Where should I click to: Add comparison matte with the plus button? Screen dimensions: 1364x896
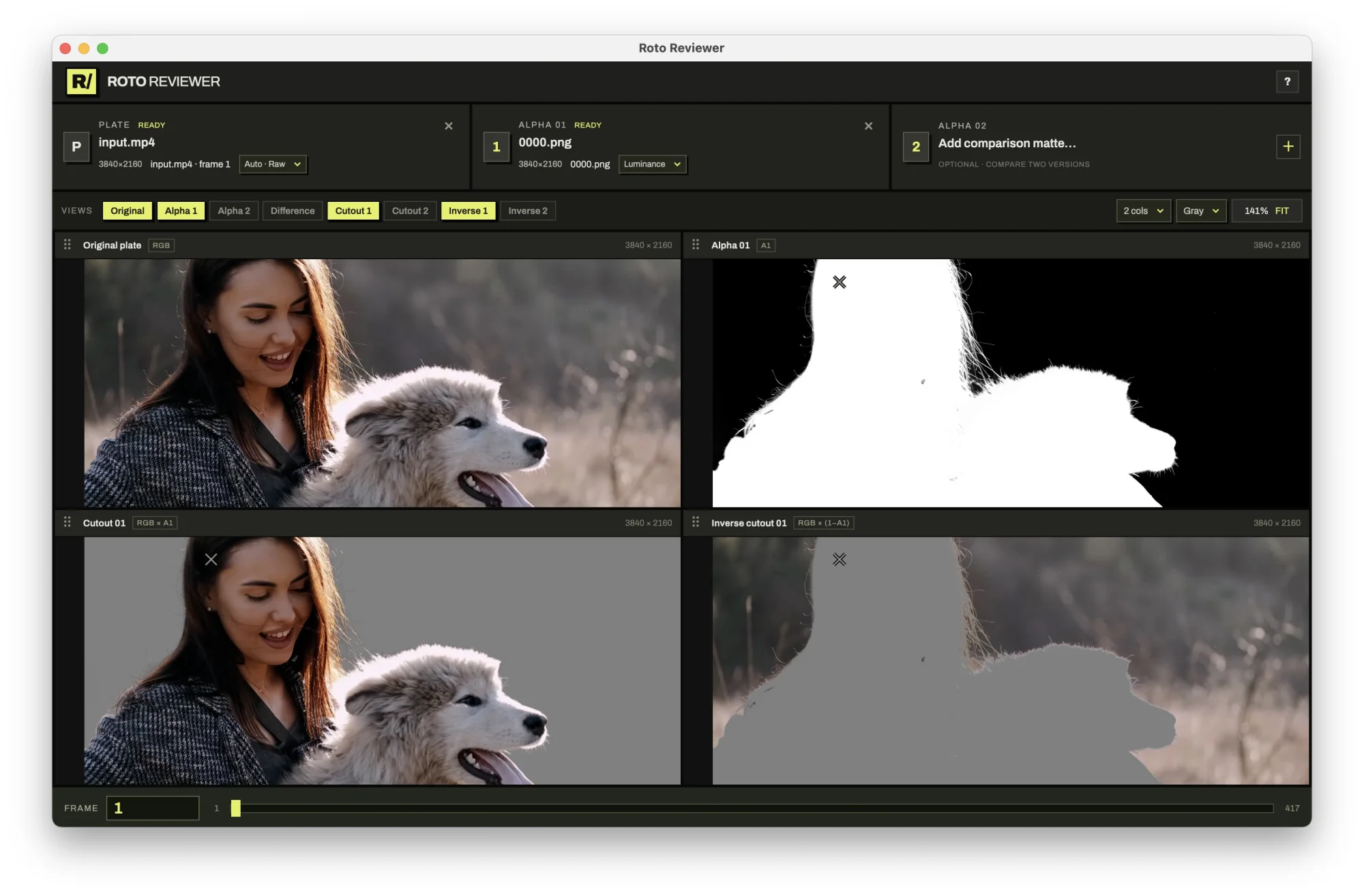[x=1288, y=147]
